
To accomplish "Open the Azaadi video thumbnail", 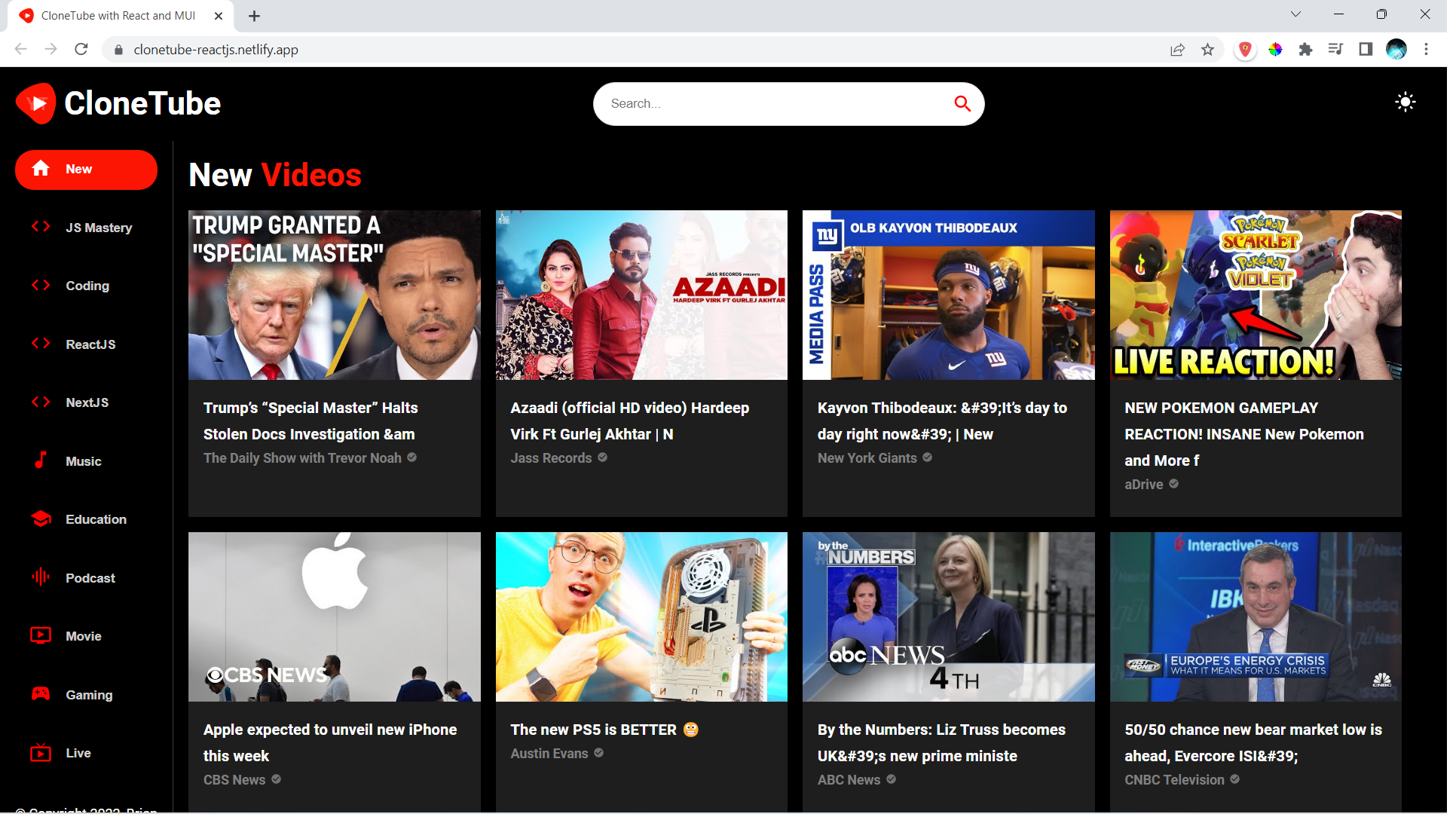I will pos(645,296).
